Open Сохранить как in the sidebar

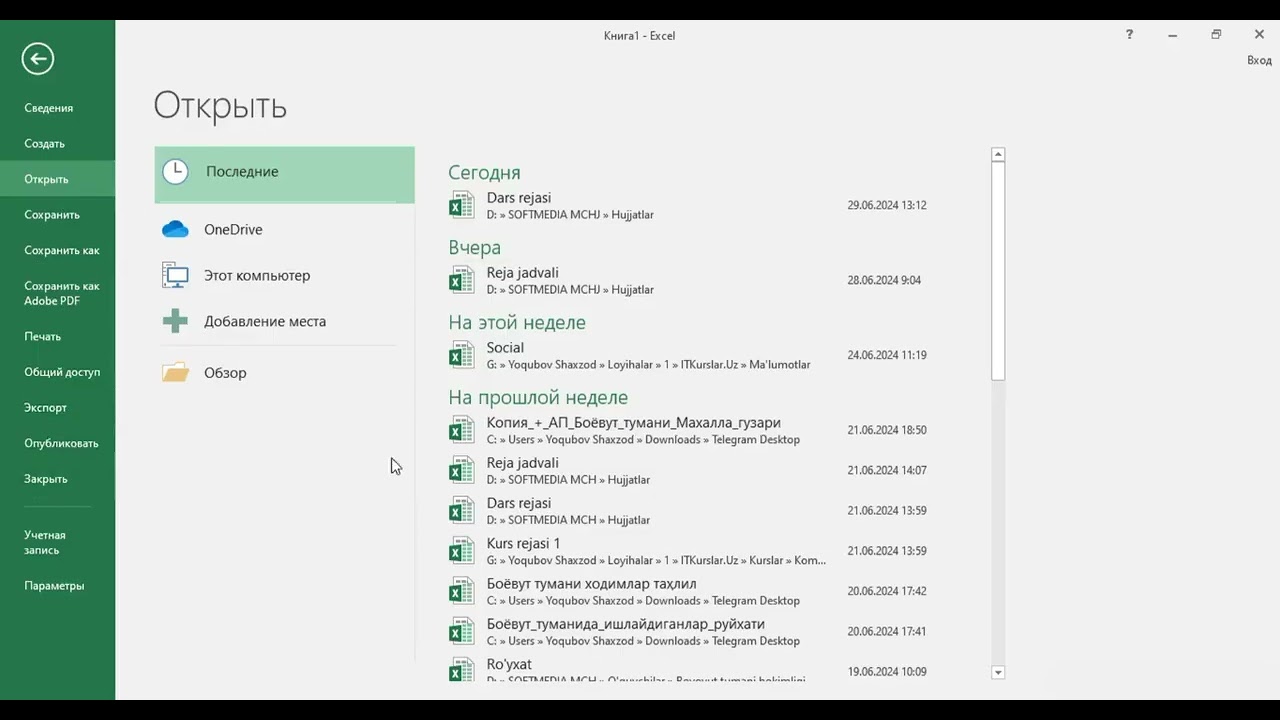pyautogui.click(x=62, y=251)
